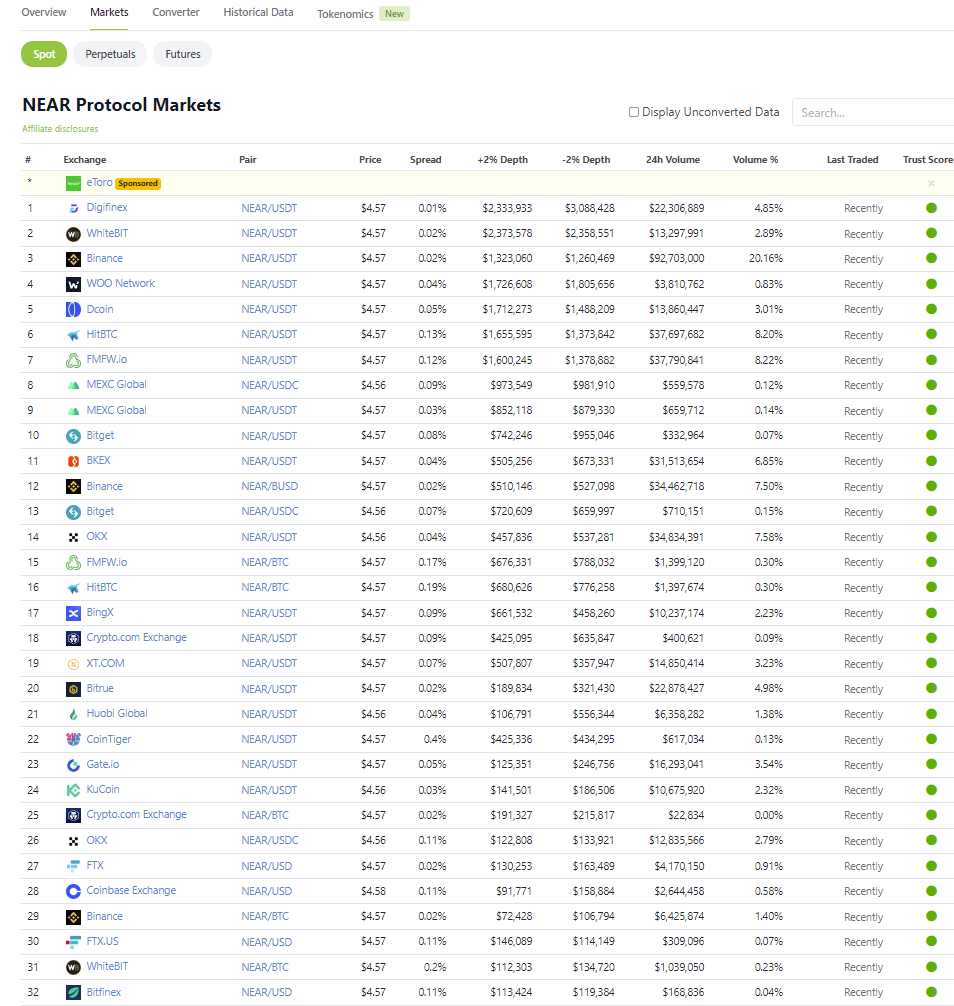
Task: Click the KuCoin logo icon
Action: tap(73, 790)
